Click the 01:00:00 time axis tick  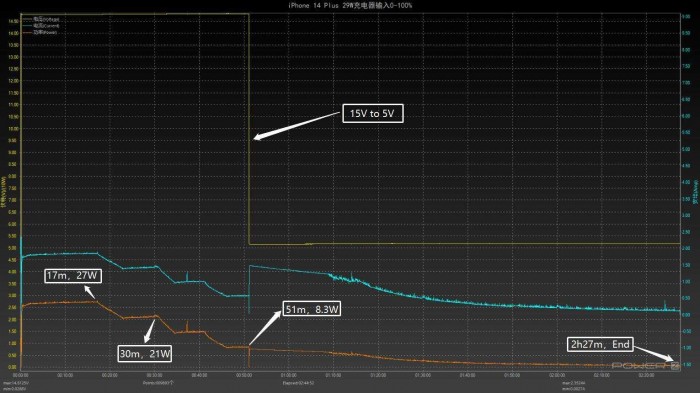click(289, 376)
